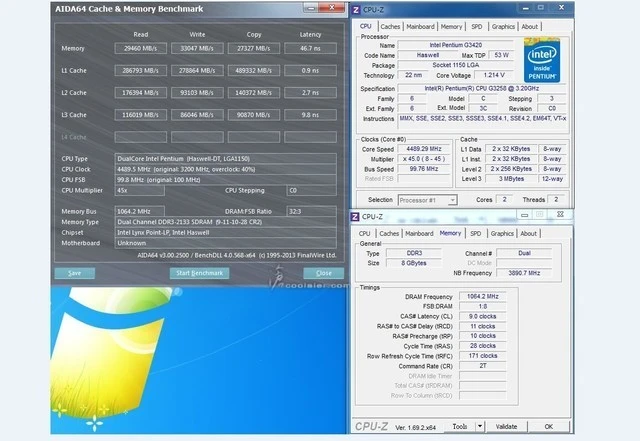Click DRAM:FSB Ratio field 32:3
The image size is (640, 441).
tap(311, 212)
